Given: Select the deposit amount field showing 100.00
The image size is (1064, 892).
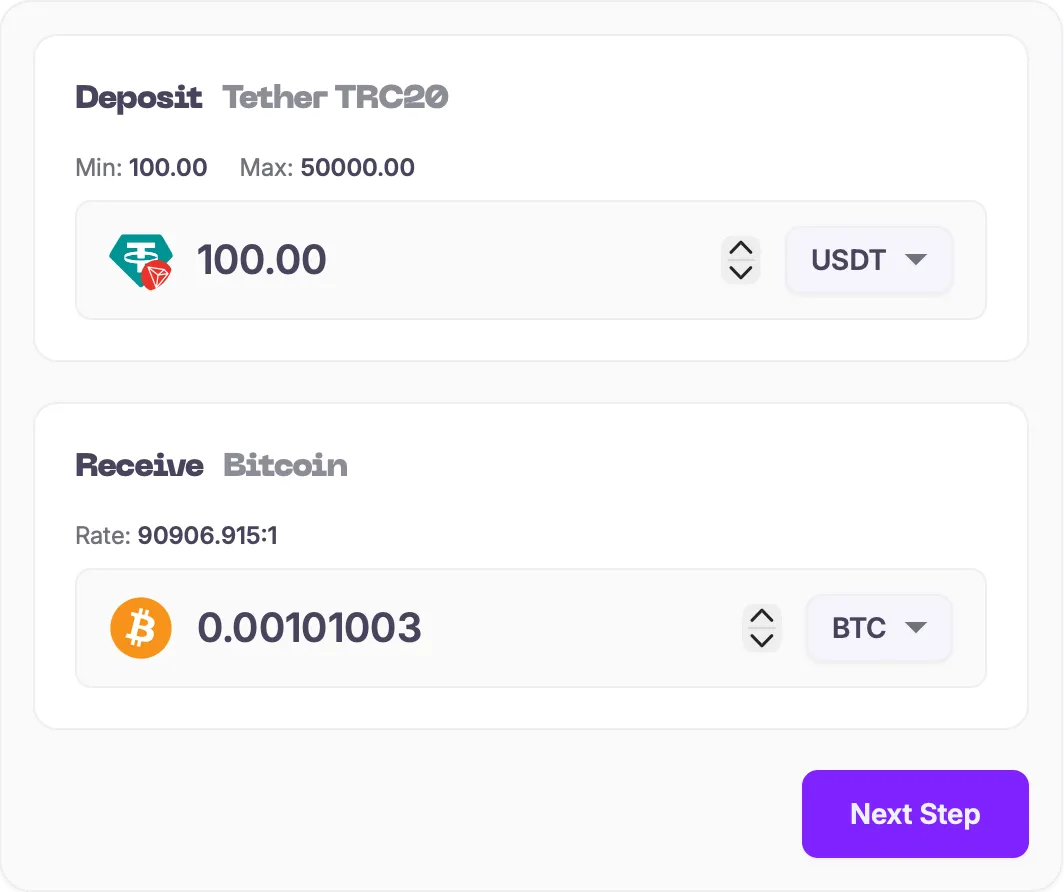Looking at the screenshot, I should tap(263, 259).
